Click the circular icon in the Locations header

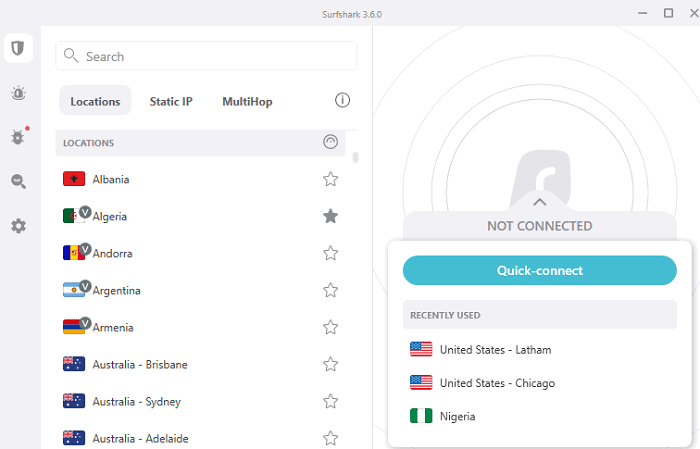click(331, 143)
